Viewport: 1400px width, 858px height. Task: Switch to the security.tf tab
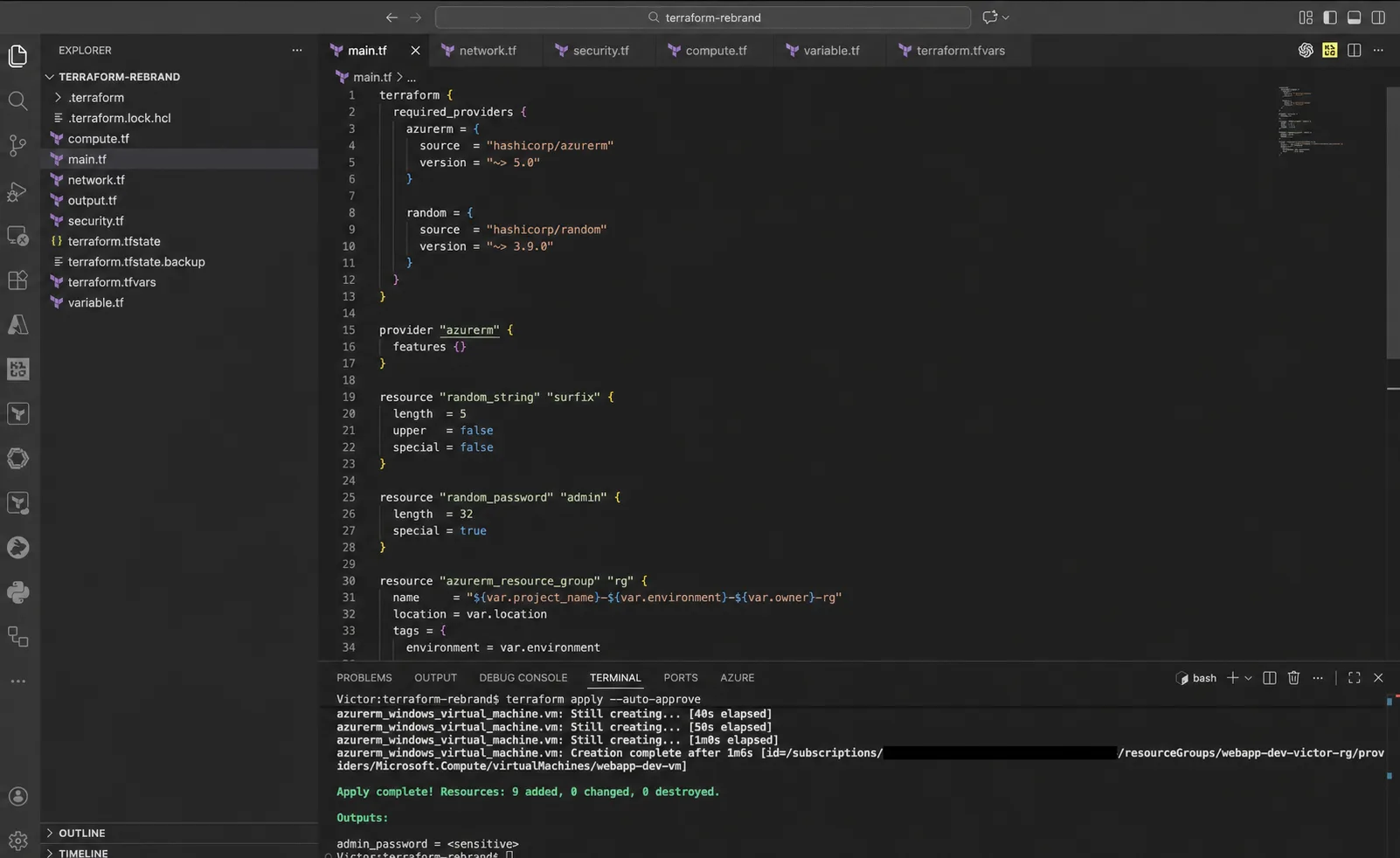click(x=601, y=51)
